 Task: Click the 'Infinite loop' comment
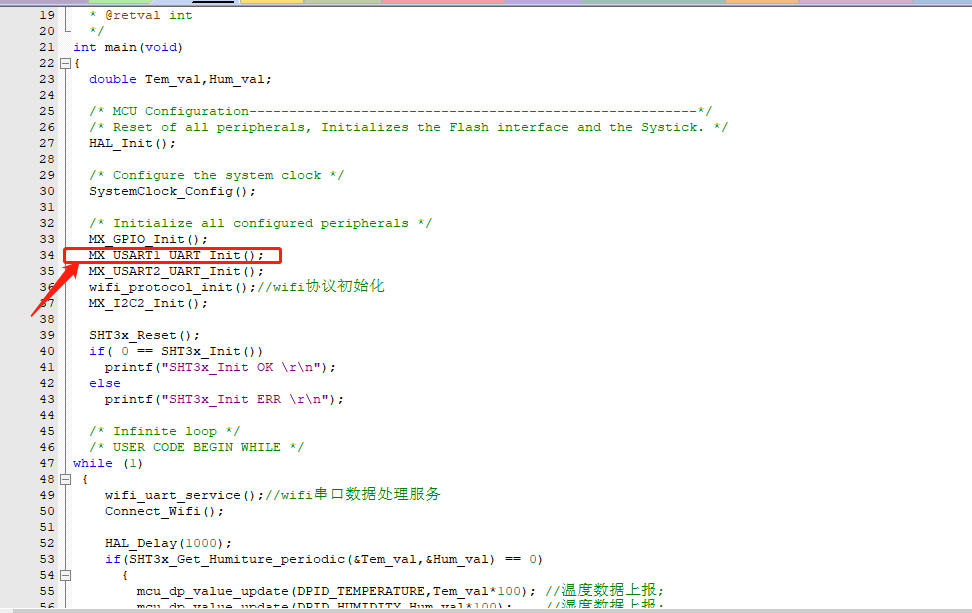point(164,431)
